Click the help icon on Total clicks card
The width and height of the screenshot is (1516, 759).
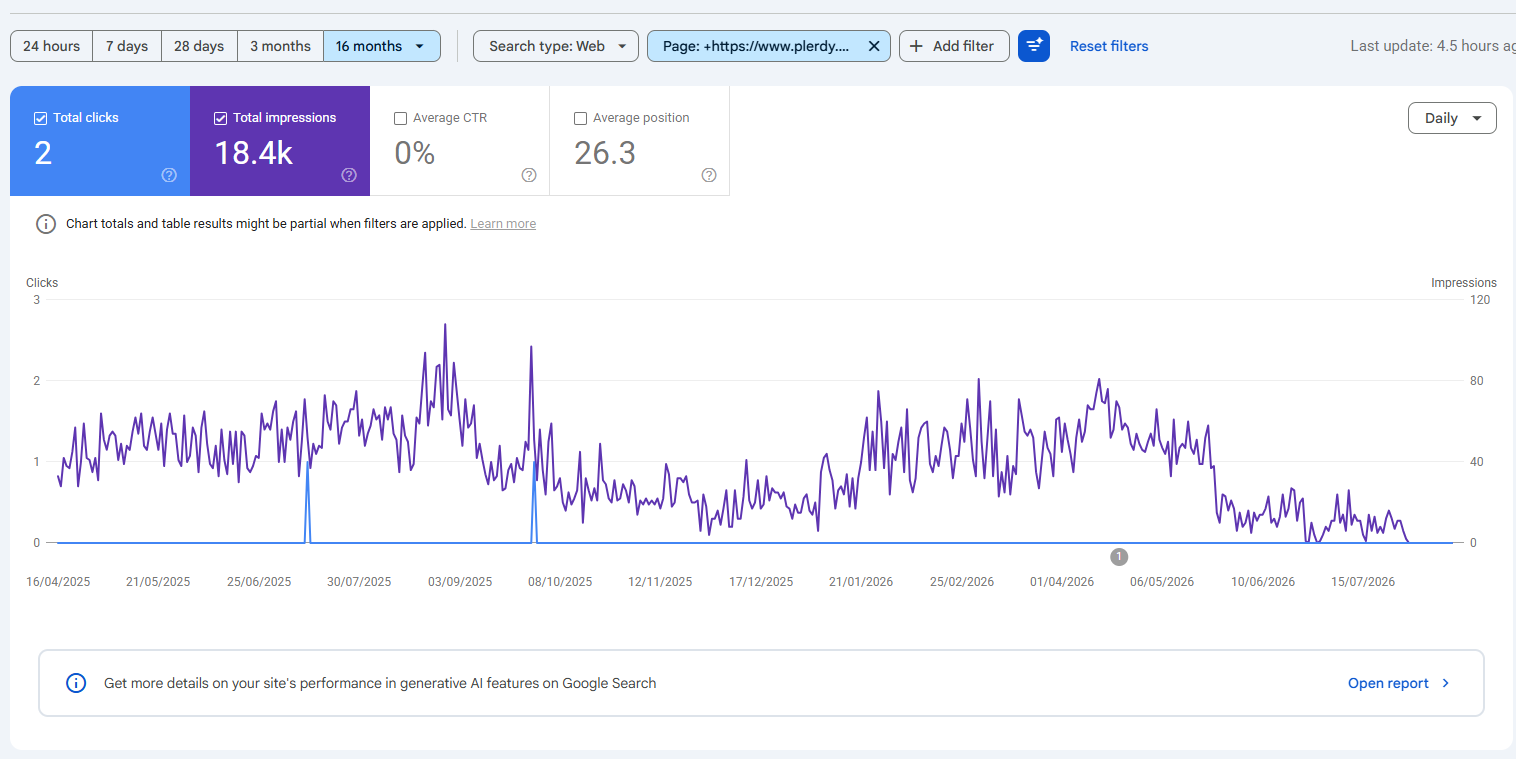pyautogui.click(x=169, y=175)
